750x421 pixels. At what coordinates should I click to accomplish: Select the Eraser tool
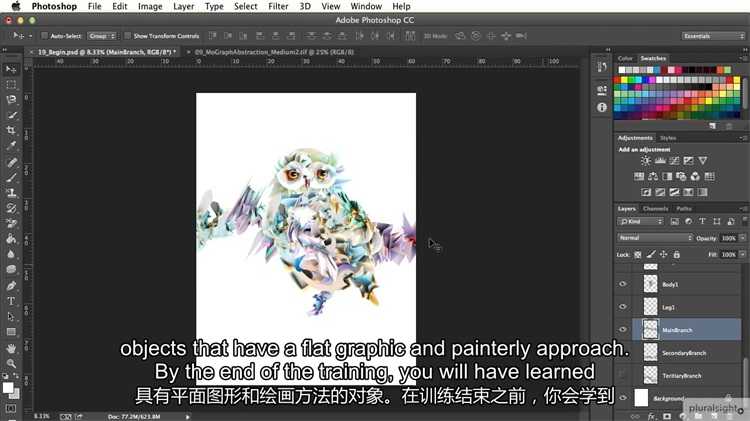pyautogui.click(x=11, y=223)
